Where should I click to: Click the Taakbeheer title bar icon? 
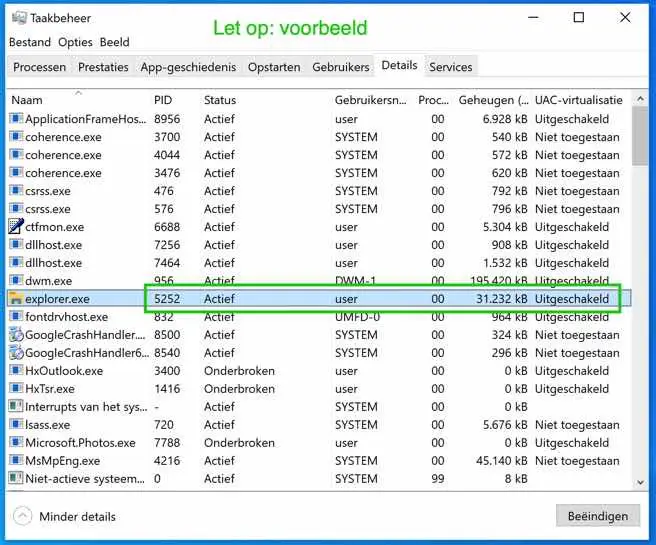[18, 18]
